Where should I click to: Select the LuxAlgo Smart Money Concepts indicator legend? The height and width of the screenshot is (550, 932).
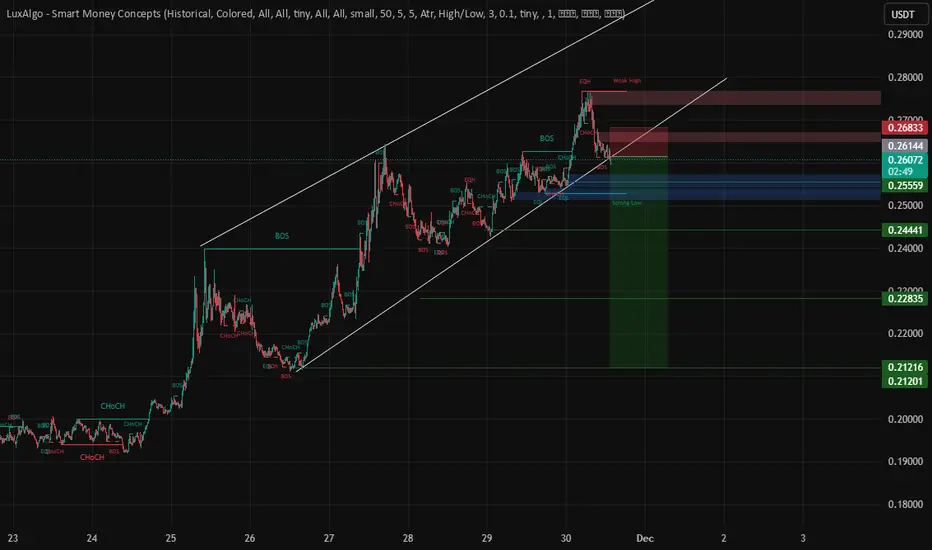click(x=315, y=14)
